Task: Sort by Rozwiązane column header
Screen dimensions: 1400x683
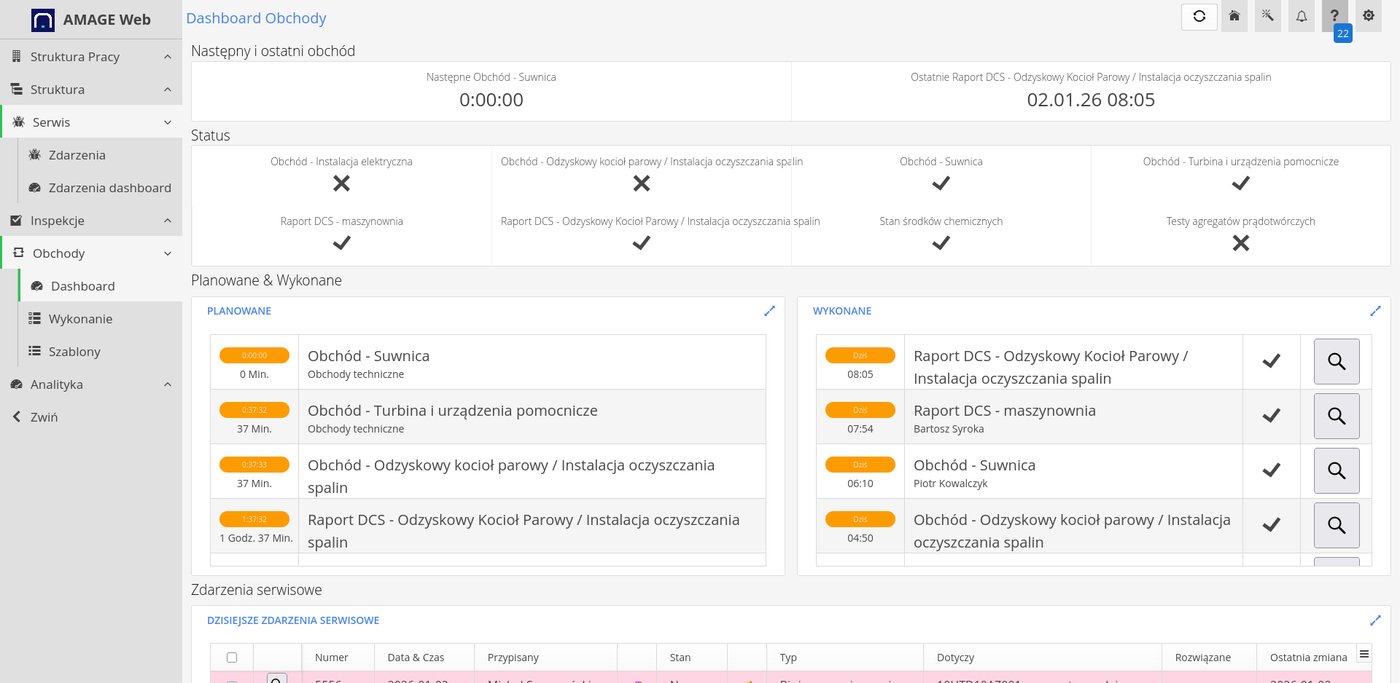Action: [1202, 657]
